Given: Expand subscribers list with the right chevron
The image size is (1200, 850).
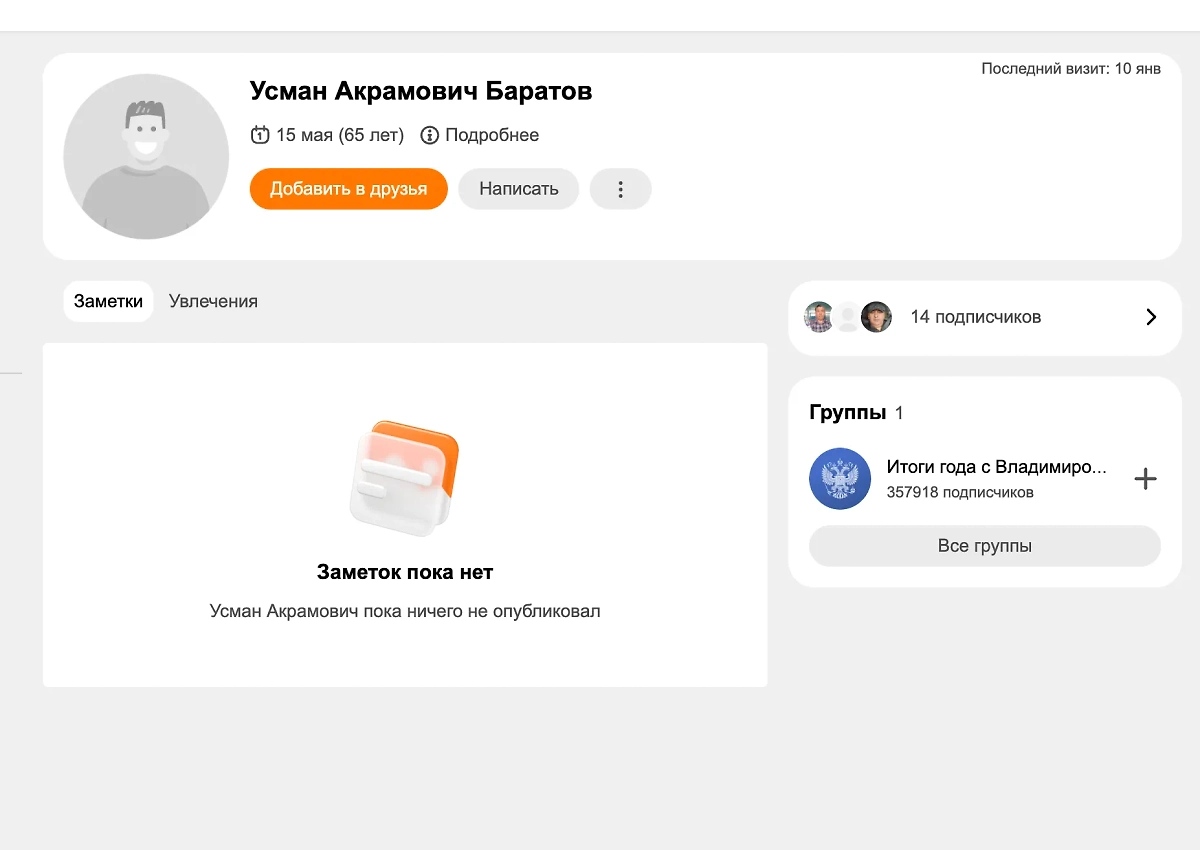Looking at the screenshot, I should point(1151,317).
